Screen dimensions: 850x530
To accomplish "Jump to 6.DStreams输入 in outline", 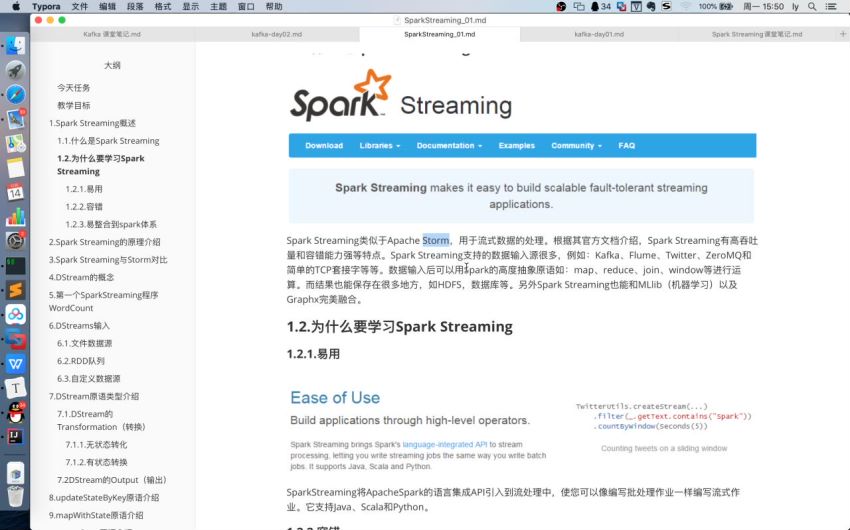I will (x=79, y=326).
